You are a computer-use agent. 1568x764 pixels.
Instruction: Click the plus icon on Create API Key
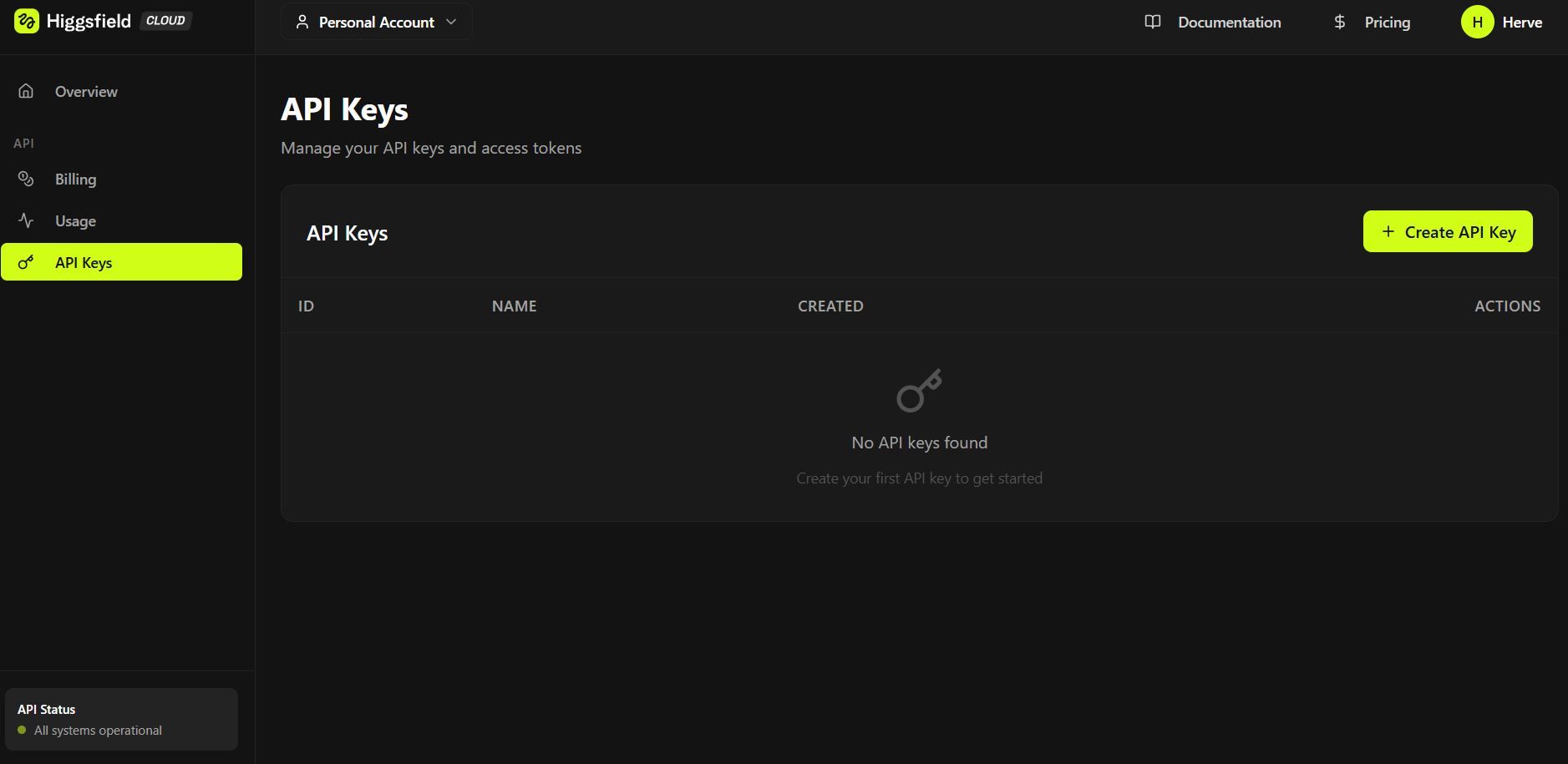point(1388,231)
